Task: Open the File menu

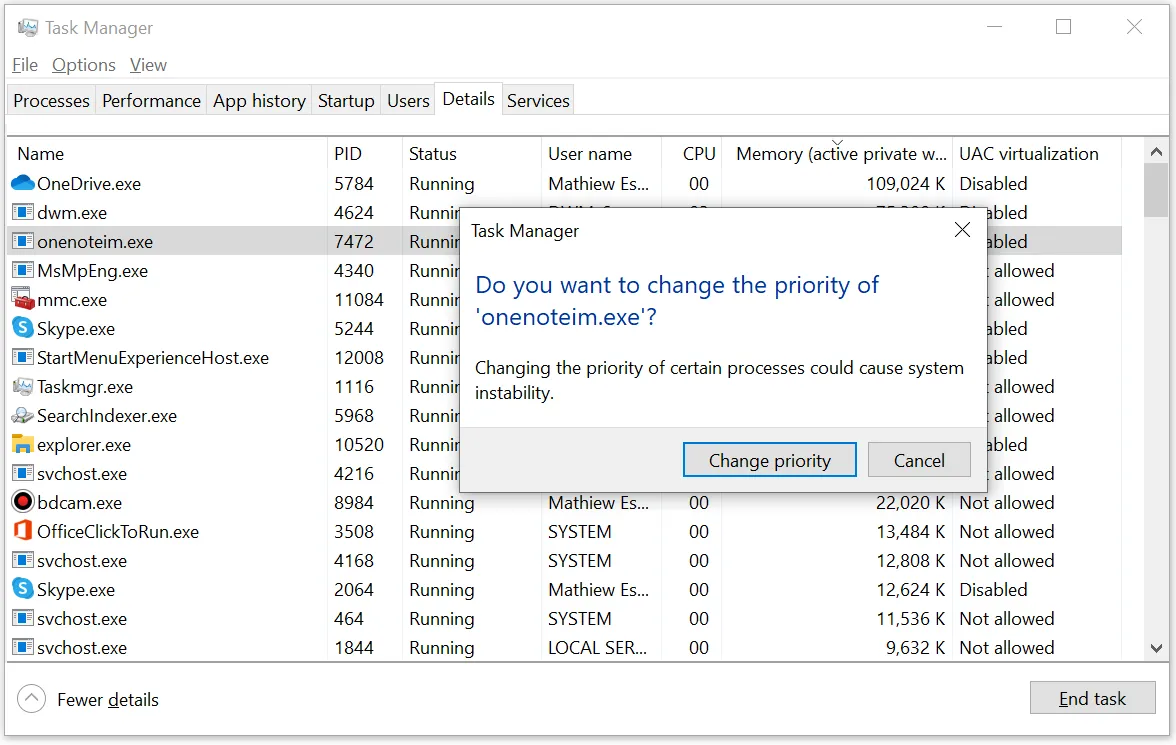Action: point(25,65)
